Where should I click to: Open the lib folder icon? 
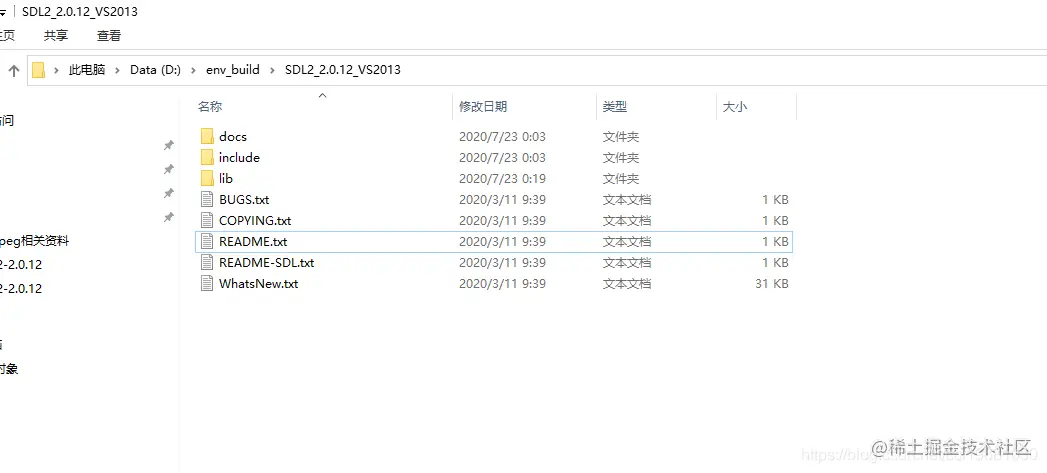click(207, 178)
